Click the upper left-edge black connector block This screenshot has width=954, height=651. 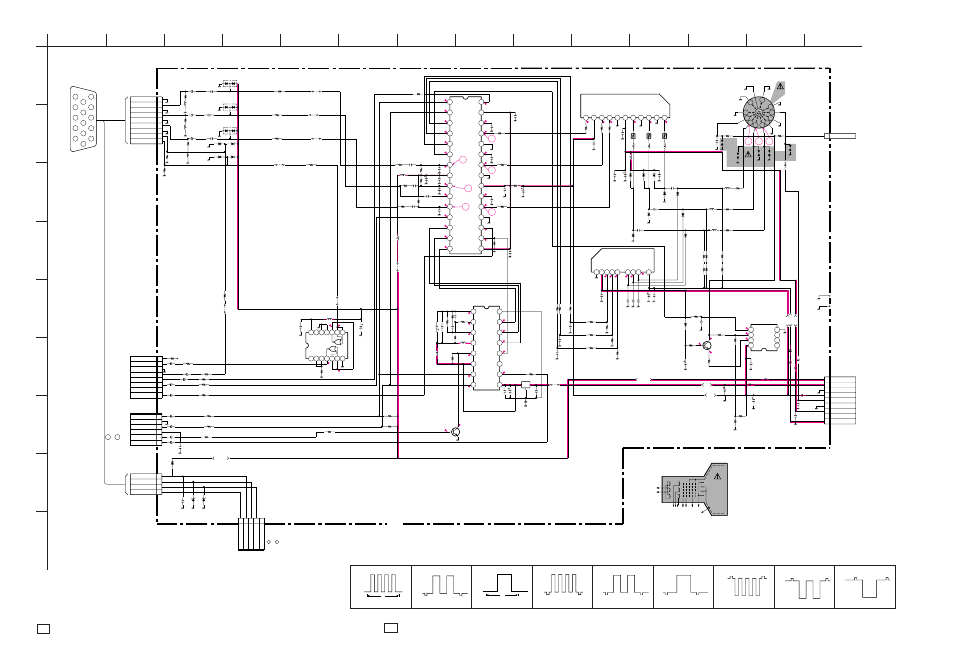click(x=146, y=377)
